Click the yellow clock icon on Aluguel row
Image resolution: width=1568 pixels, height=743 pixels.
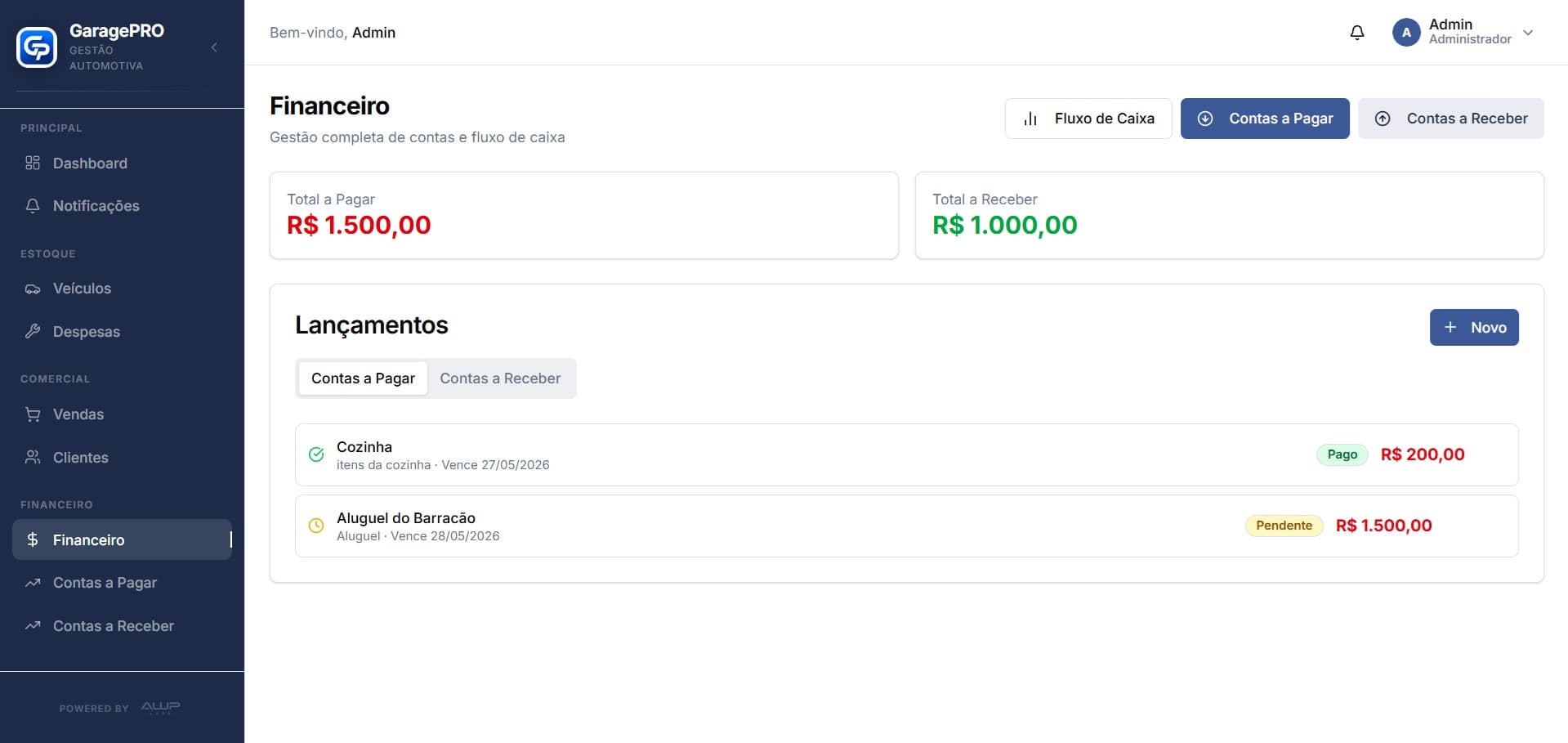pos(316,526)
